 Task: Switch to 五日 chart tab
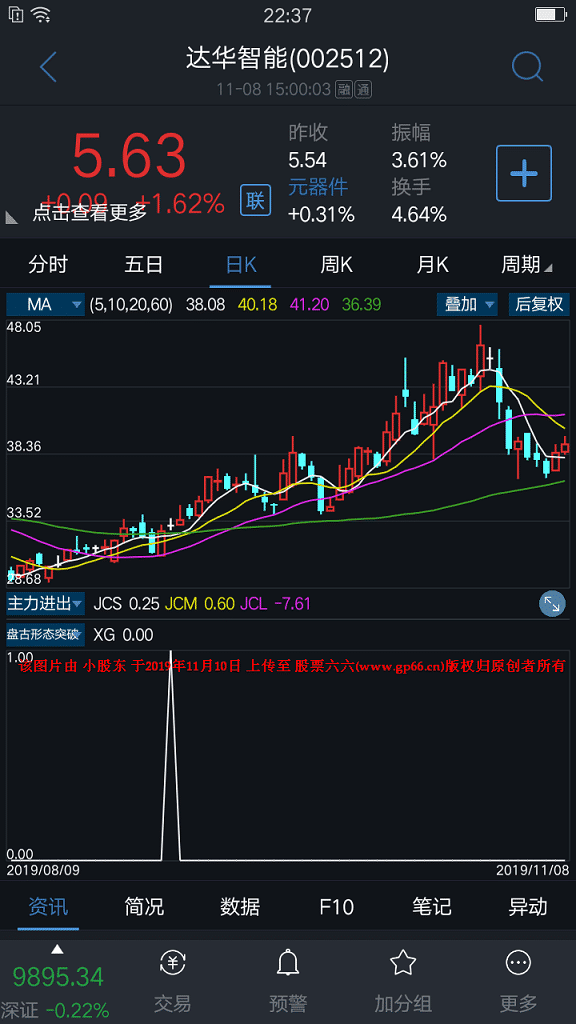click(144, 264)
